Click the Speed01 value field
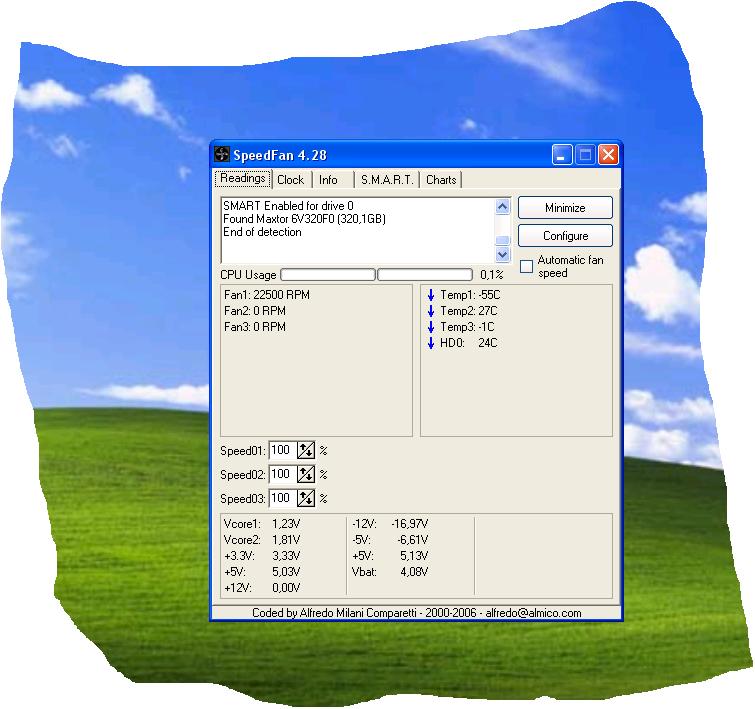Viewport: 755px width, 709px height. coord(283,450)
